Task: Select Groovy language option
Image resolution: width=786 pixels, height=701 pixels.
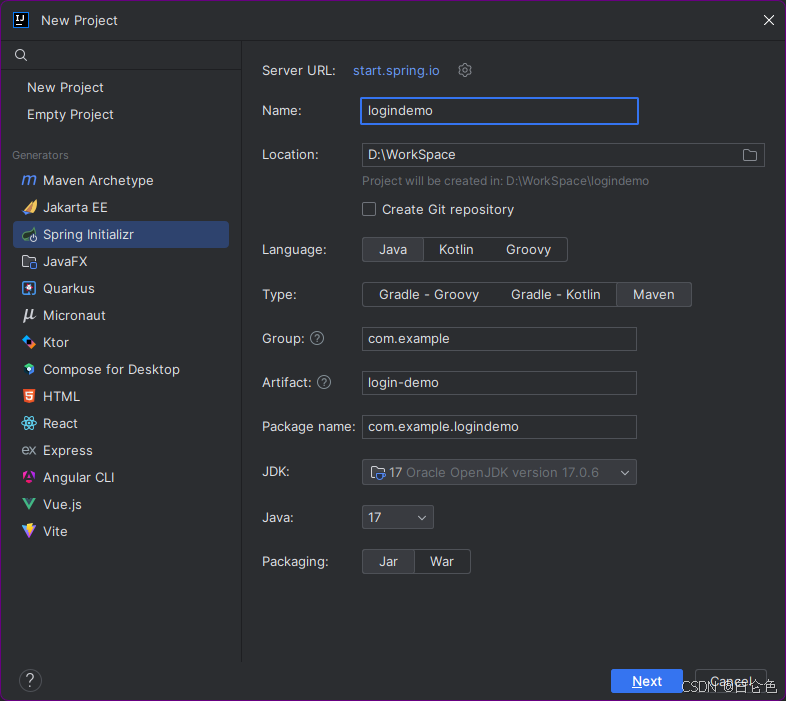Action: pos(528,250)
